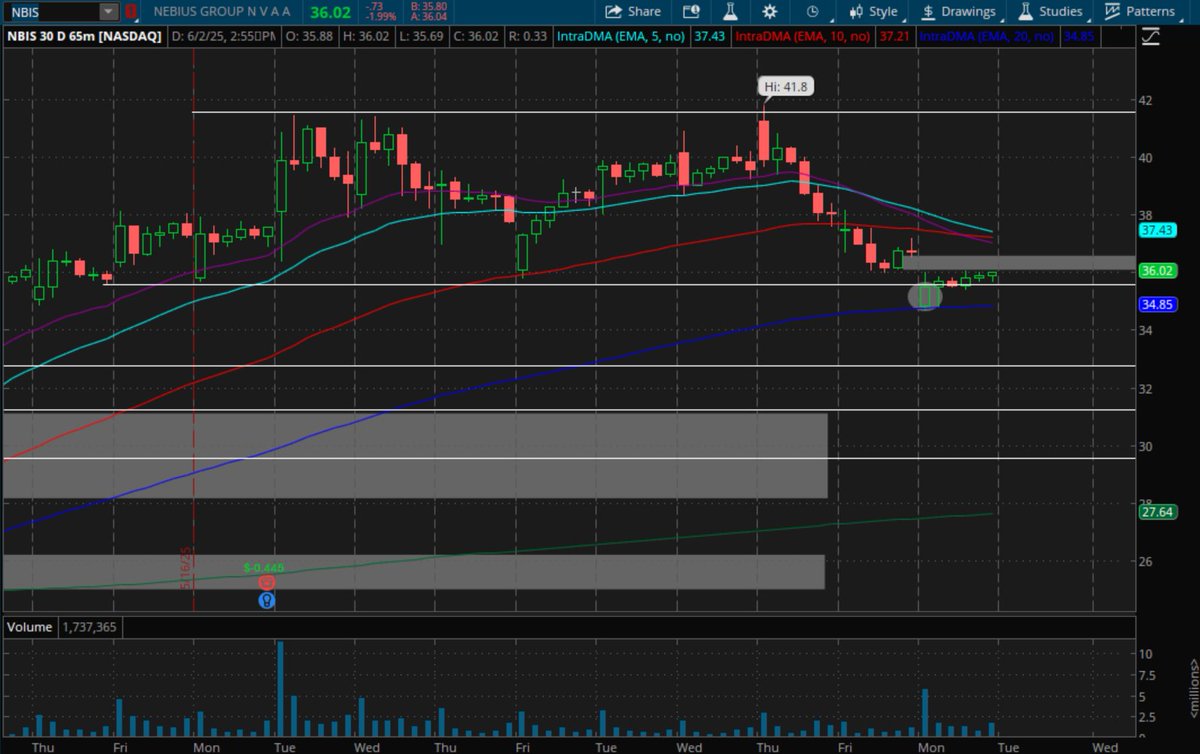Click the chart scale icon on price axis

coord(1150,37)
